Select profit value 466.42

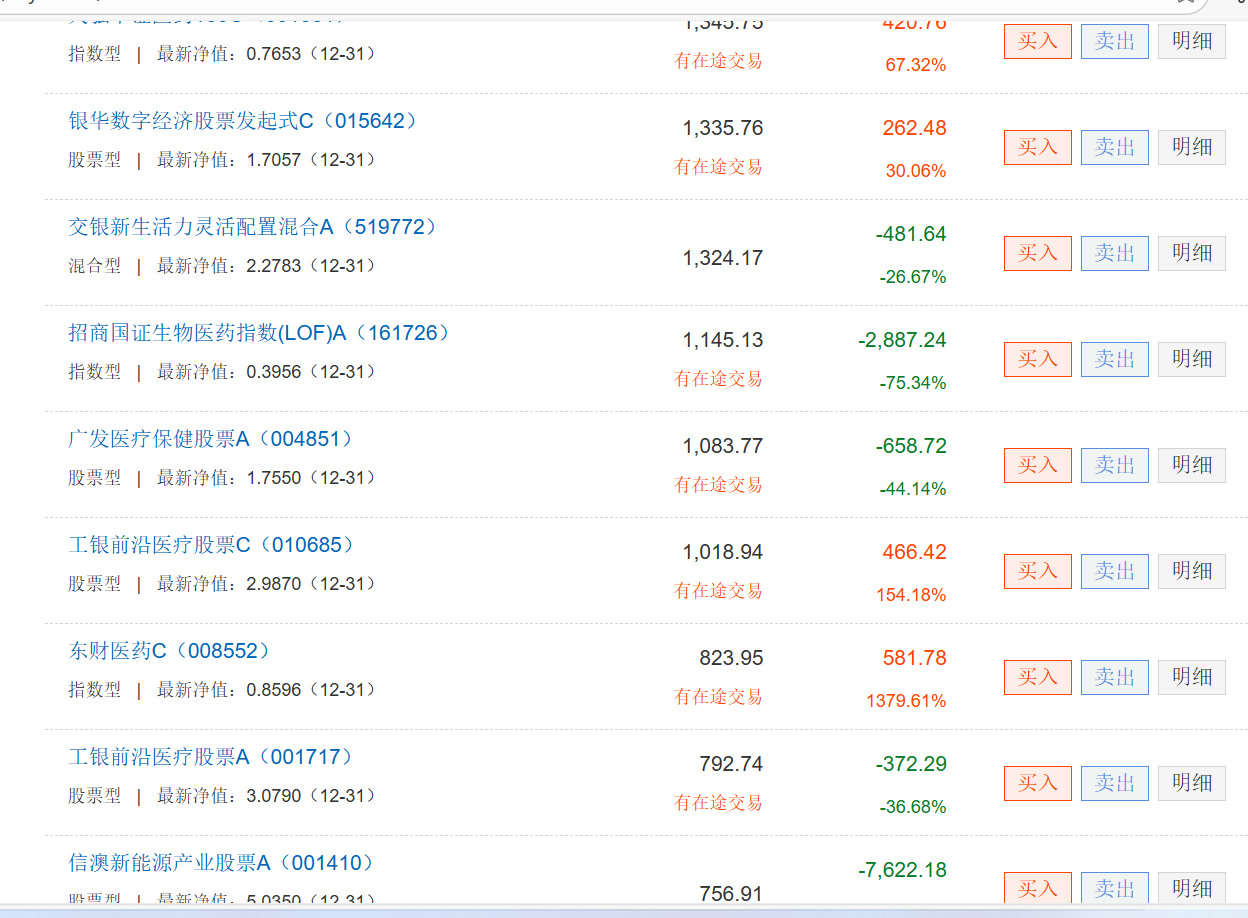point(914,552)
